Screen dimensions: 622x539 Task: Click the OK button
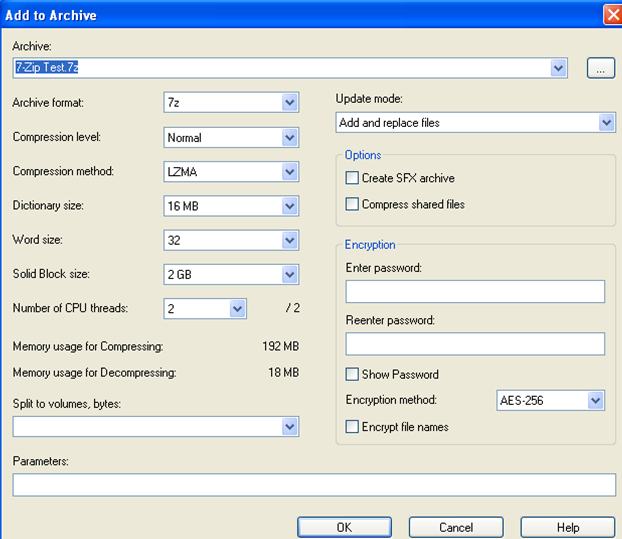click(x=344, y=527)
